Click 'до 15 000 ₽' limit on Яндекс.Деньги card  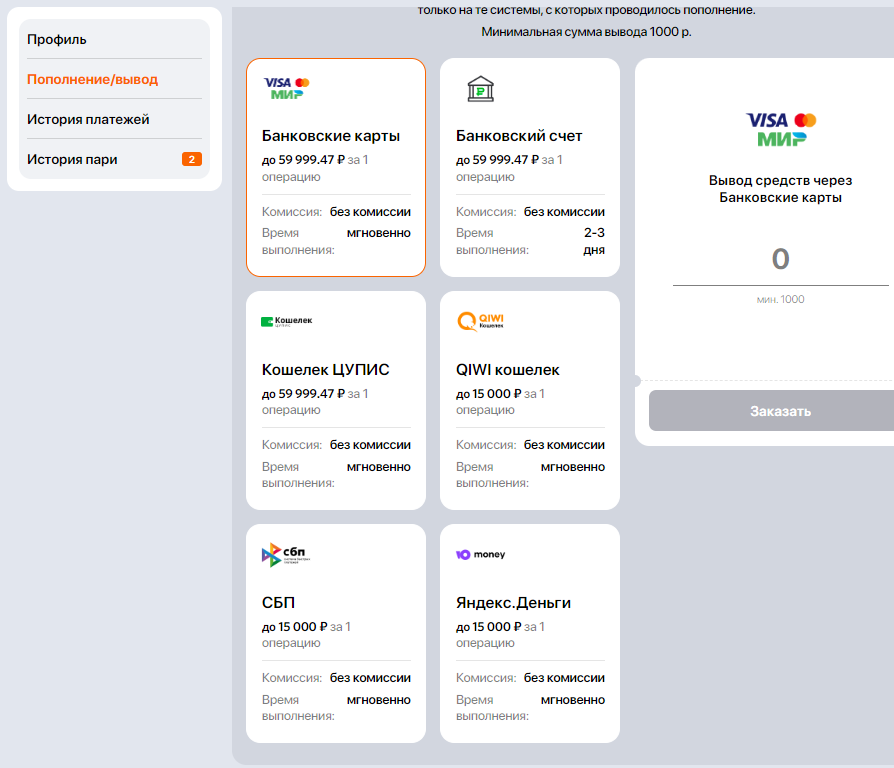coord(489,627)
